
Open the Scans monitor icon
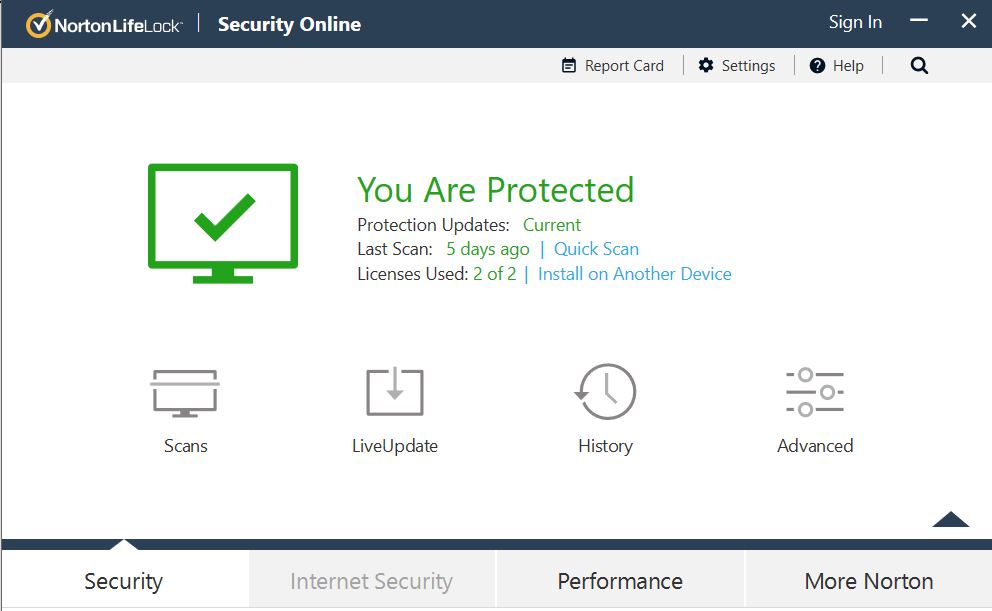pos(185,393)
